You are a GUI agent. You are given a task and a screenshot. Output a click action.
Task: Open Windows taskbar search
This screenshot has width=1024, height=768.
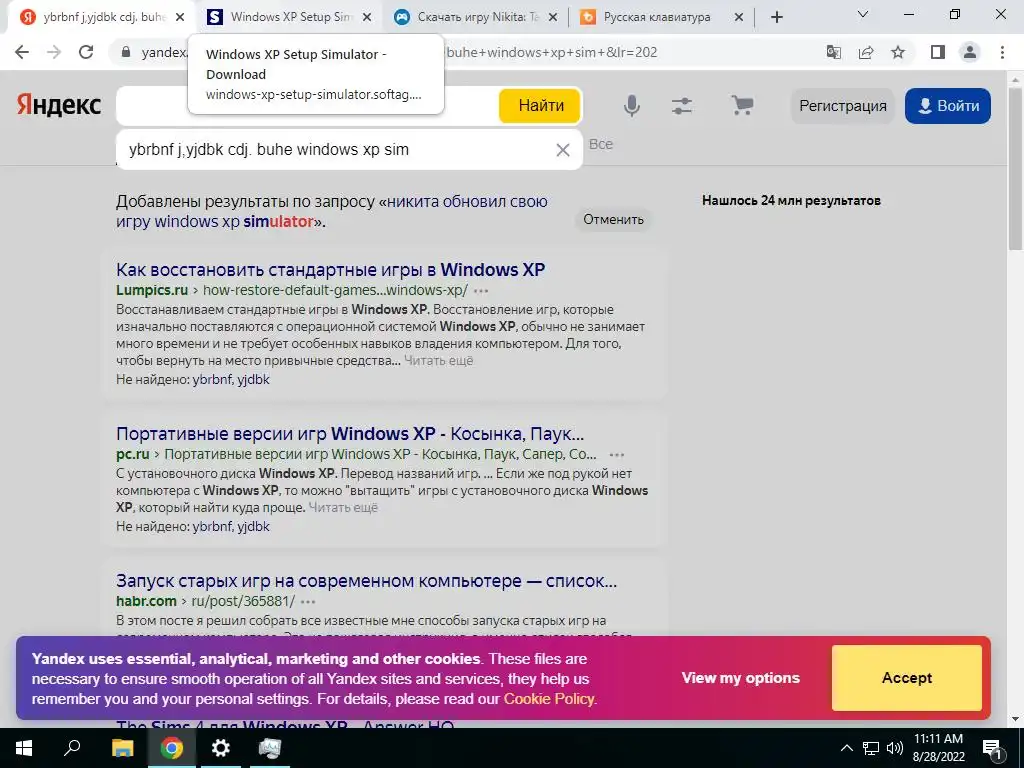pos(72,748)
